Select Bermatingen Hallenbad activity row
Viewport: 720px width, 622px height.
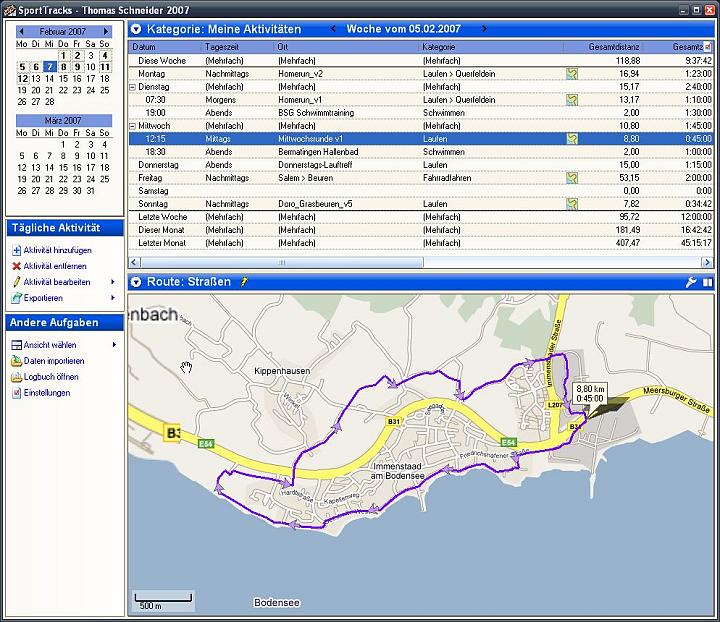pos(421,152)
